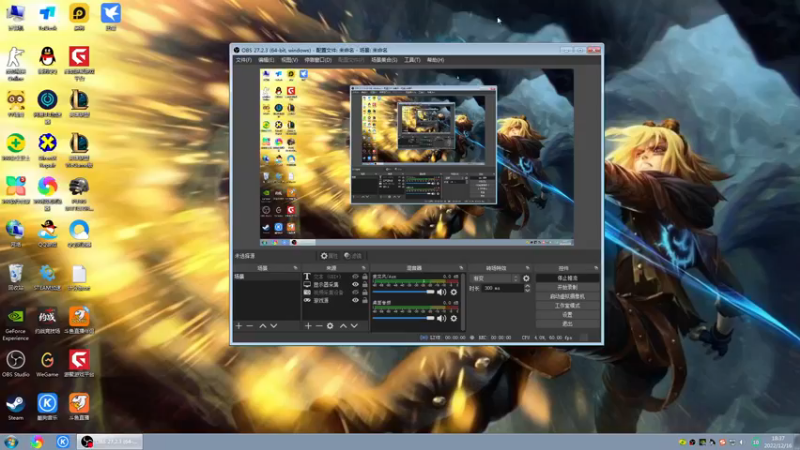
Task: Move scene up in the Scenes panel
Action: pyautogui.click(x=263, y=326)
